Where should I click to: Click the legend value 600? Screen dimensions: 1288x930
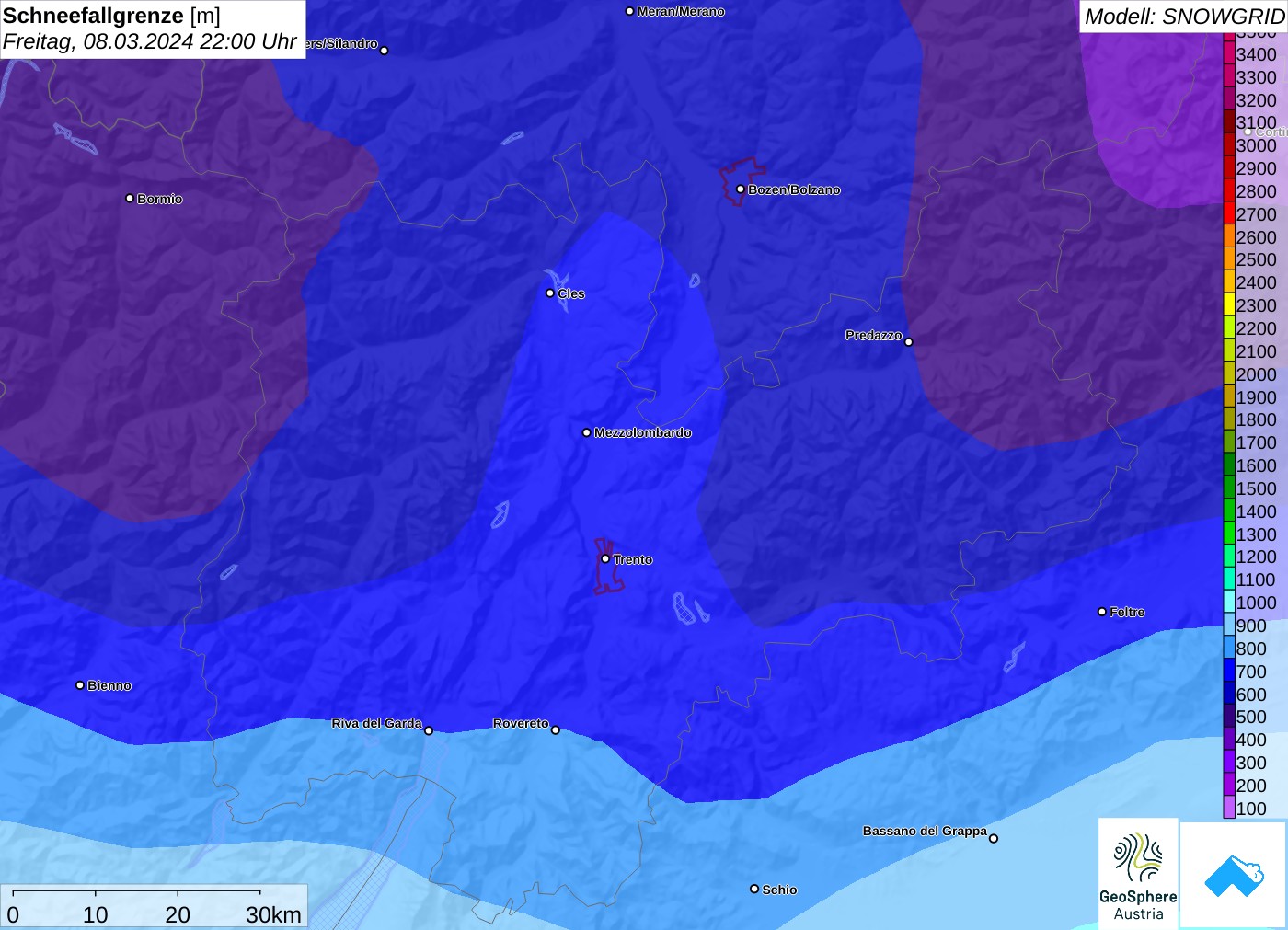pyautogui.click(x=1251, y=695)
